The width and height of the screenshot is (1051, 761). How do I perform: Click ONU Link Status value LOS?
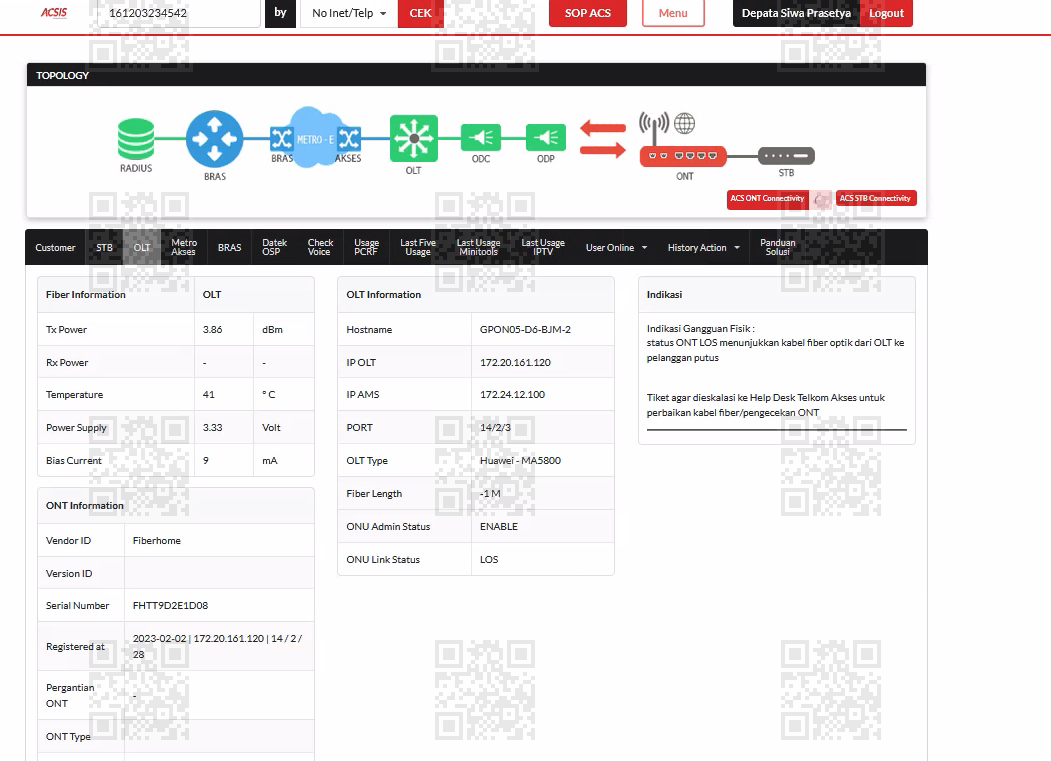point(489,559)
